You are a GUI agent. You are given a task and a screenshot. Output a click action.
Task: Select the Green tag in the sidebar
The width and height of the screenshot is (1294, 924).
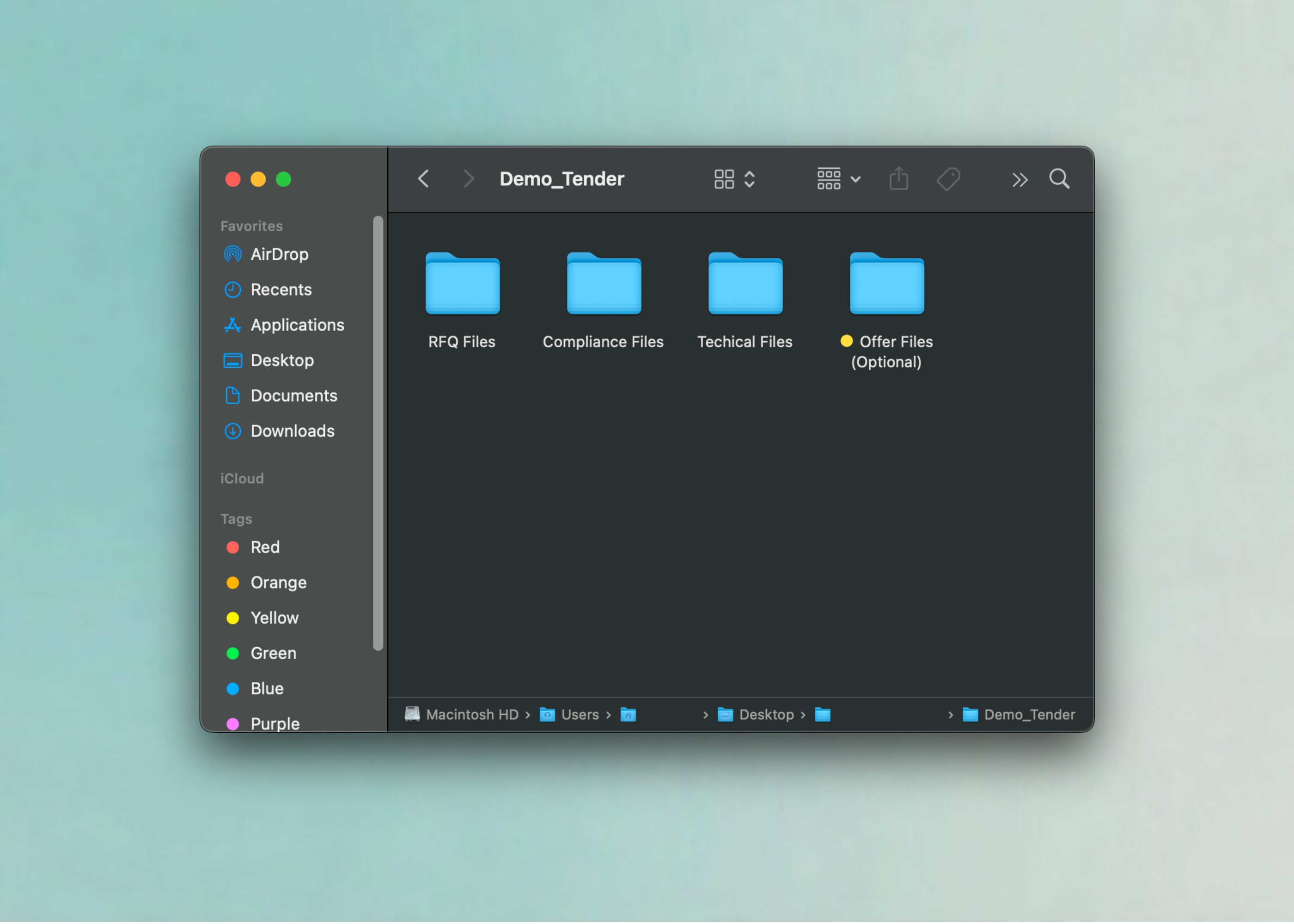point(273,653)
